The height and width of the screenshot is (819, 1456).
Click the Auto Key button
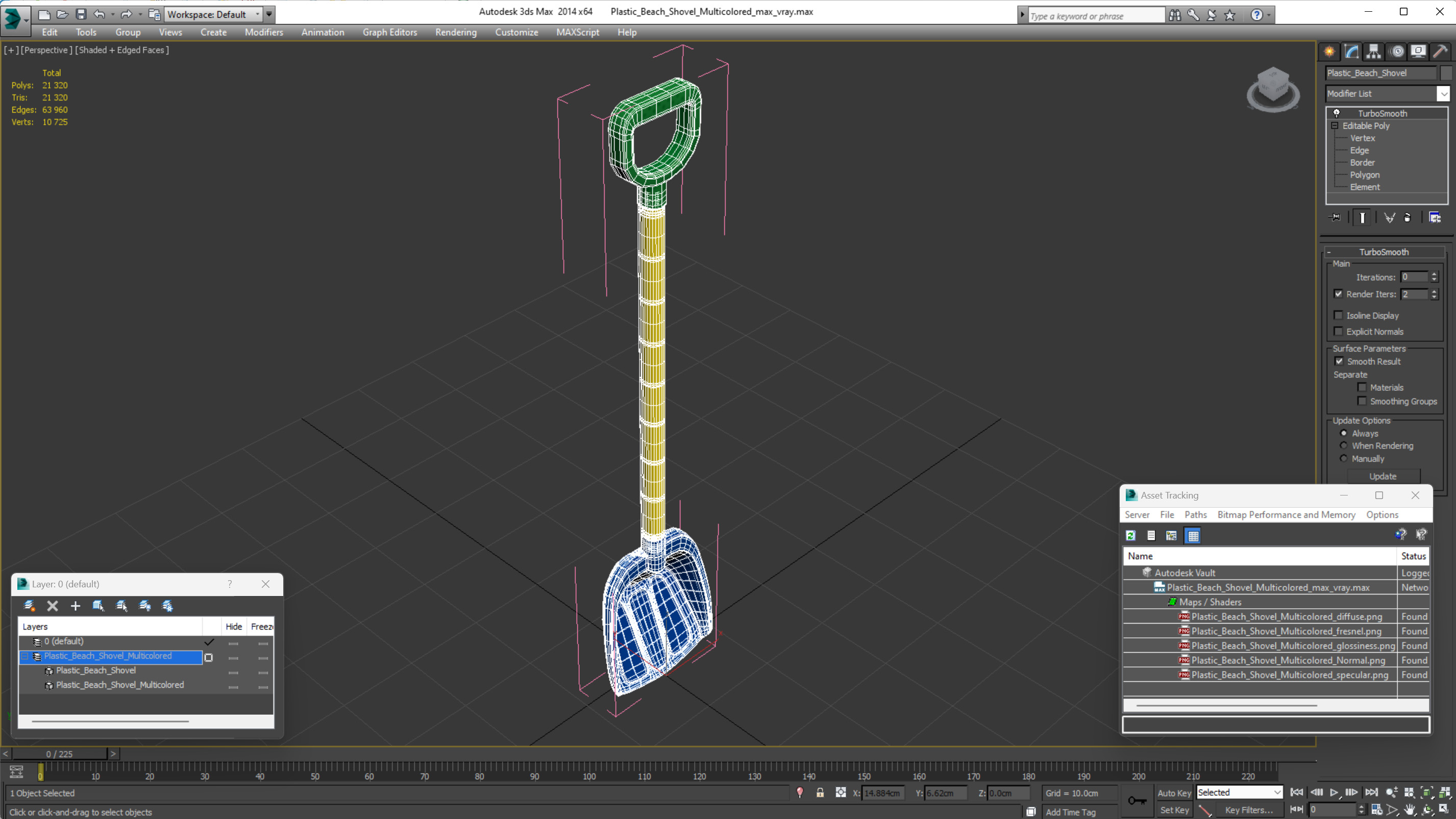(1174, 793)
